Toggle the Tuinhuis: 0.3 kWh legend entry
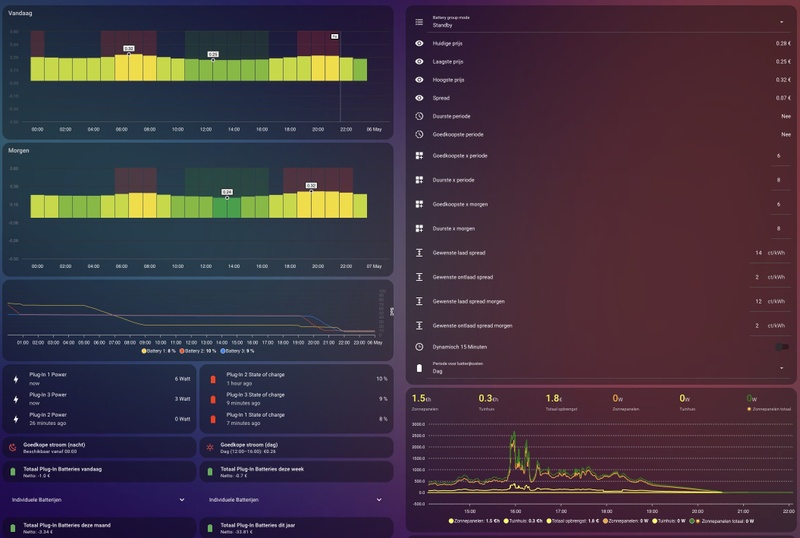The image size is (800, 538). click(x=523, y=521)
